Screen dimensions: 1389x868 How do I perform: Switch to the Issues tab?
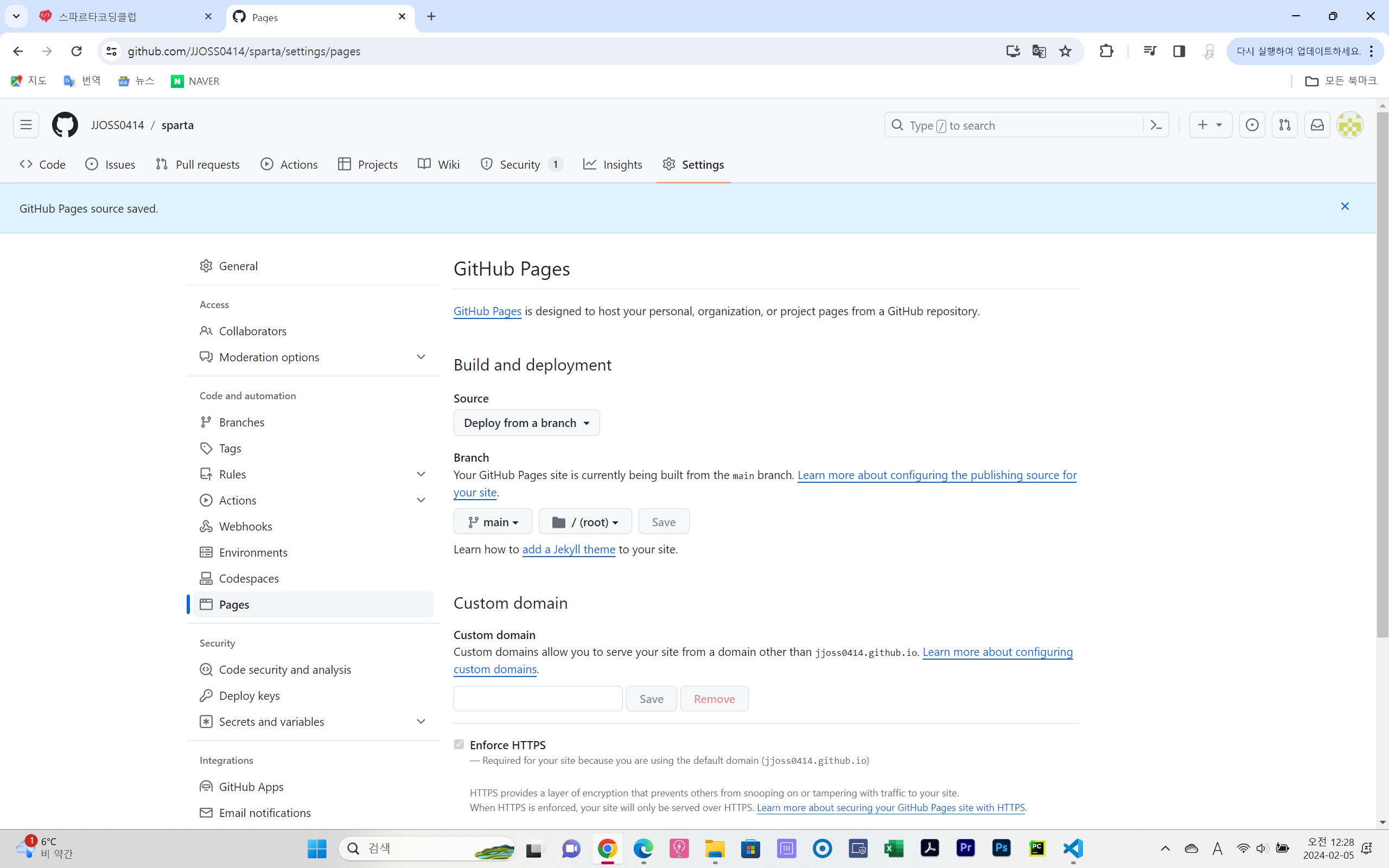[x=110, y=164]
